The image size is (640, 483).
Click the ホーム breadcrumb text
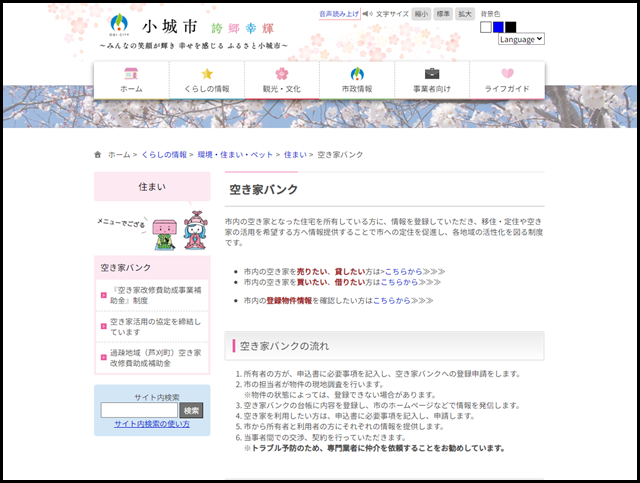pos(119,154)
